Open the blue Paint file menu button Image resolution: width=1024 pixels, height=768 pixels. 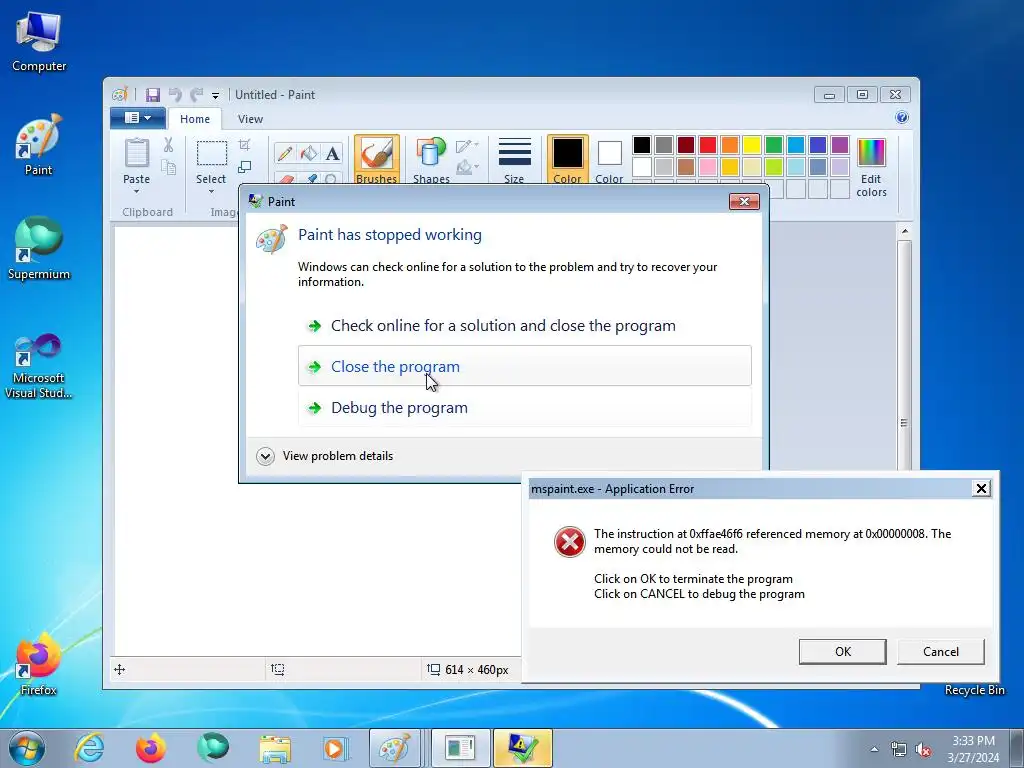pos(137,118)
